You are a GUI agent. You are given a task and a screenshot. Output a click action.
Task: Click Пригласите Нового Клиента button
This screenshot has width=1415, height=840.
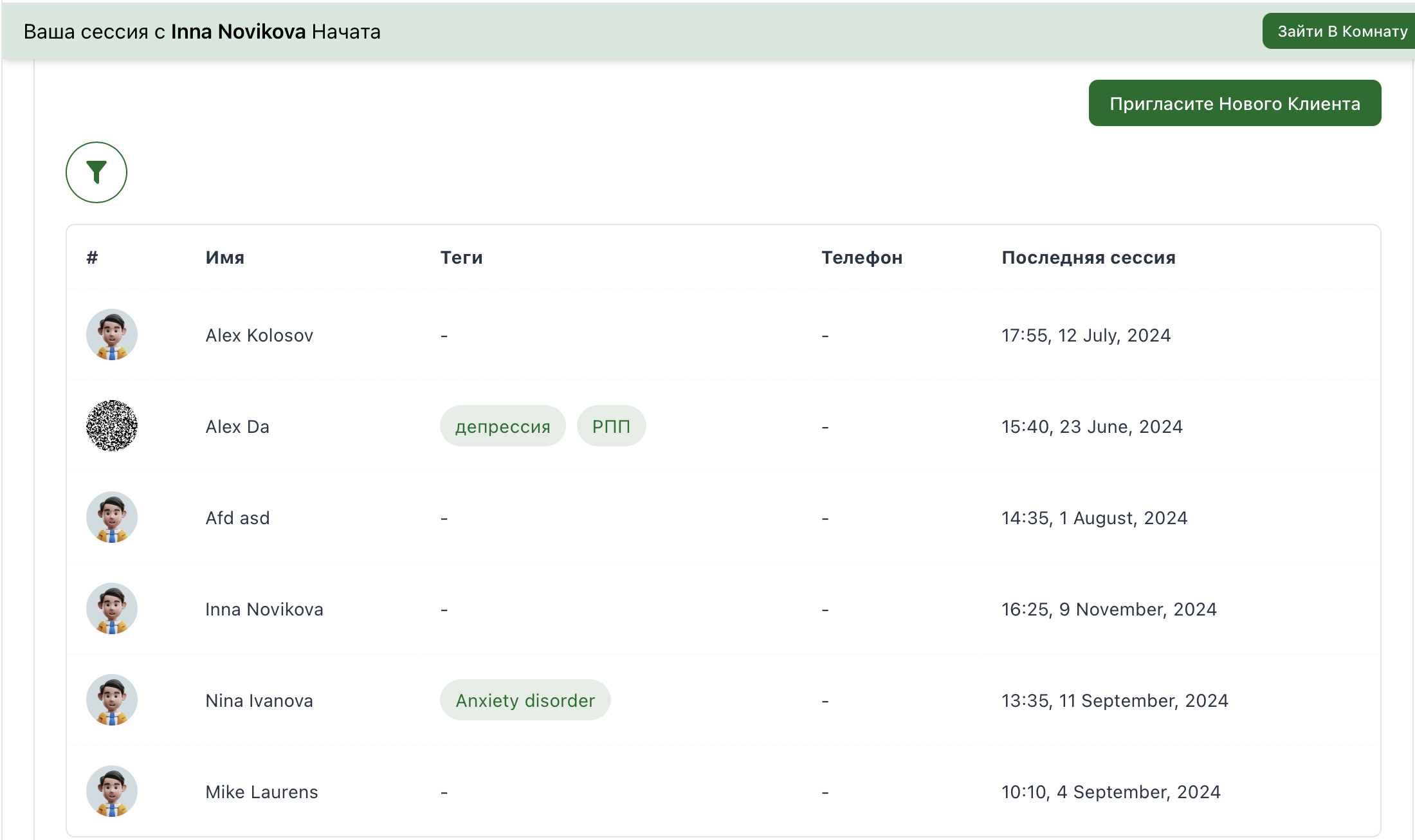point(1235,103)
